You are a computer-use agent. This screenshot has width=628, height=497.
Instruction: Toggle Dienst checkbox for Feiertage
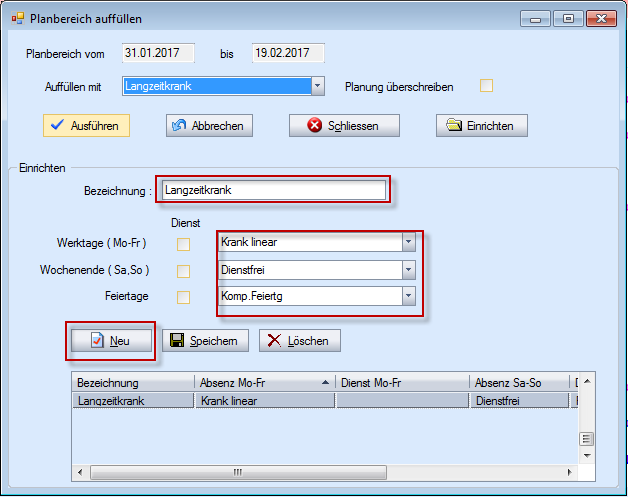point(183,297)
